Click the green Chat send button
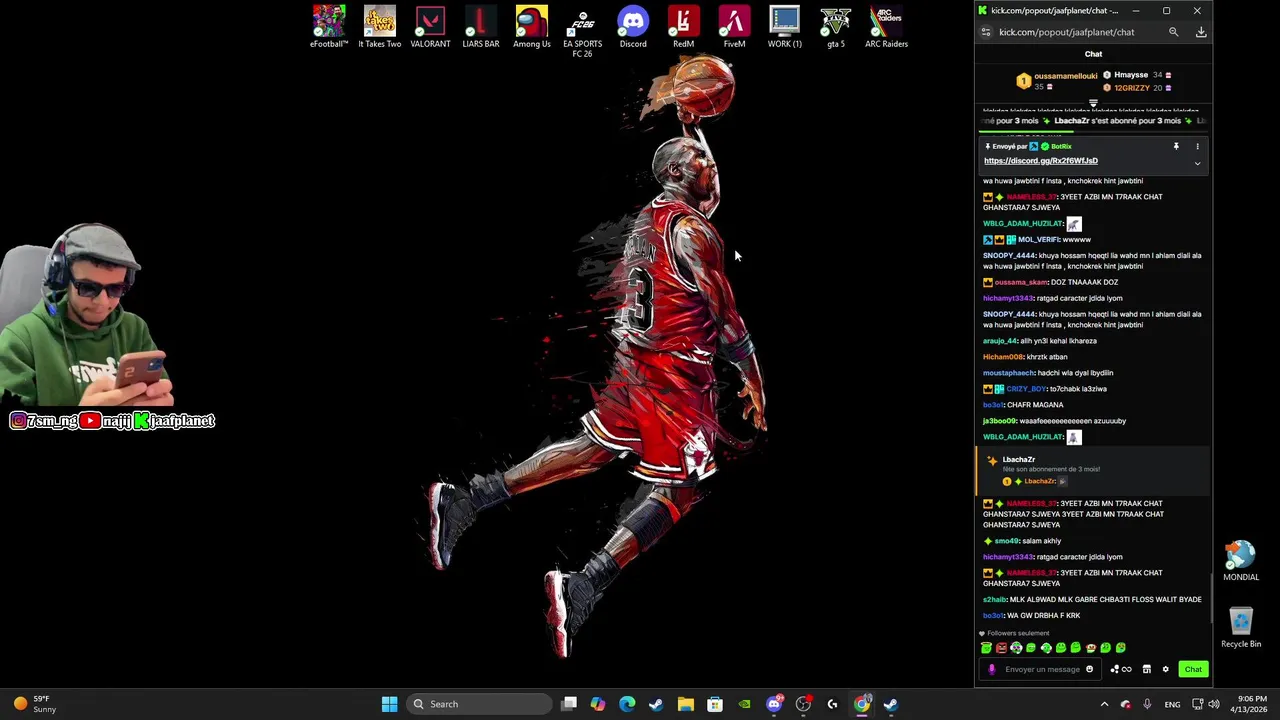Image resolution: width=1280 pixels, height=720 pixels. click(1193, 669)
